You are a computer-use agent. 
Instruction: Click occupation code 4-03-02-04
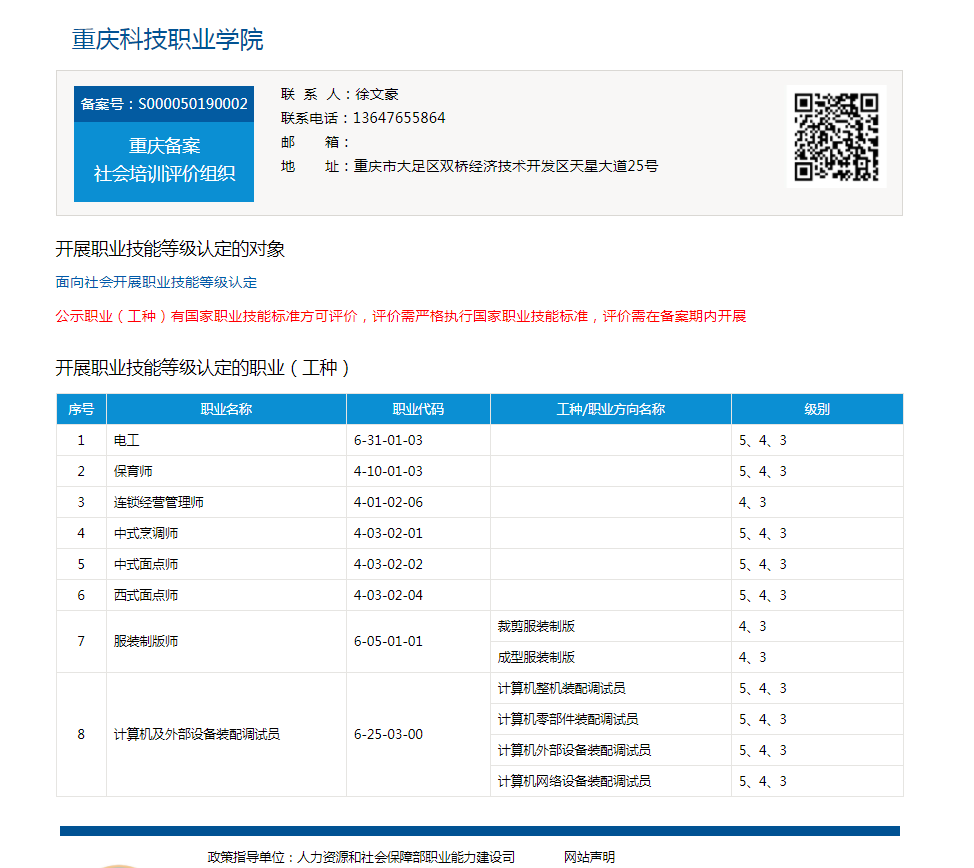[388, 595]
